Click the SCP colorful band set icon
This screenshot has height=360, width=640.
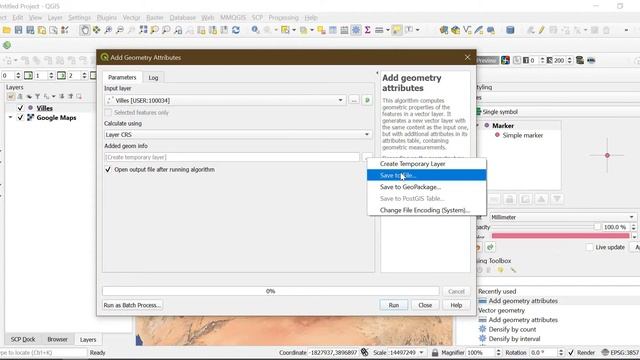[505, 60]
